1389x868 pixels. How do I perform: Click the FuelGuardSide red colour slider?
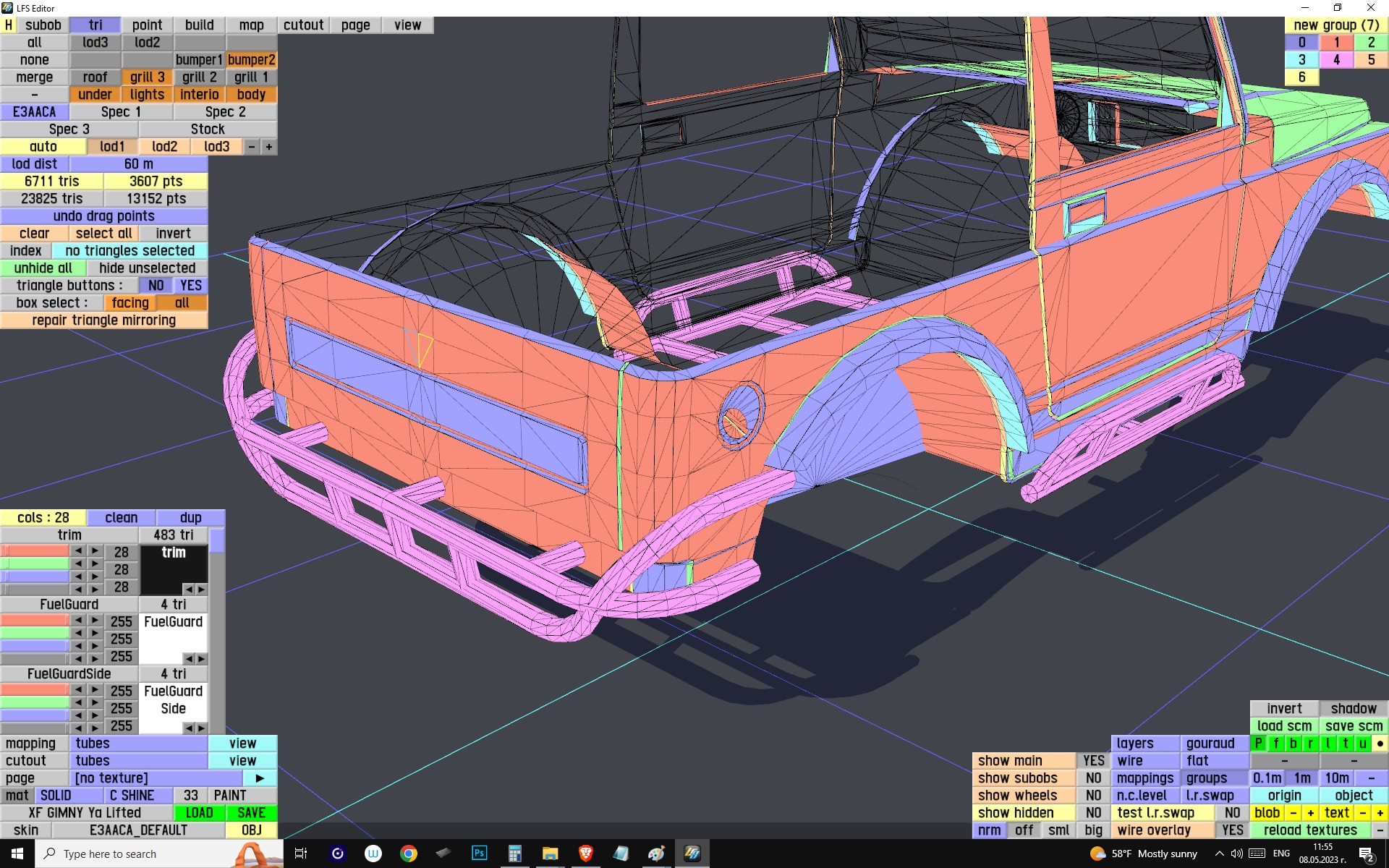(35, 690)
